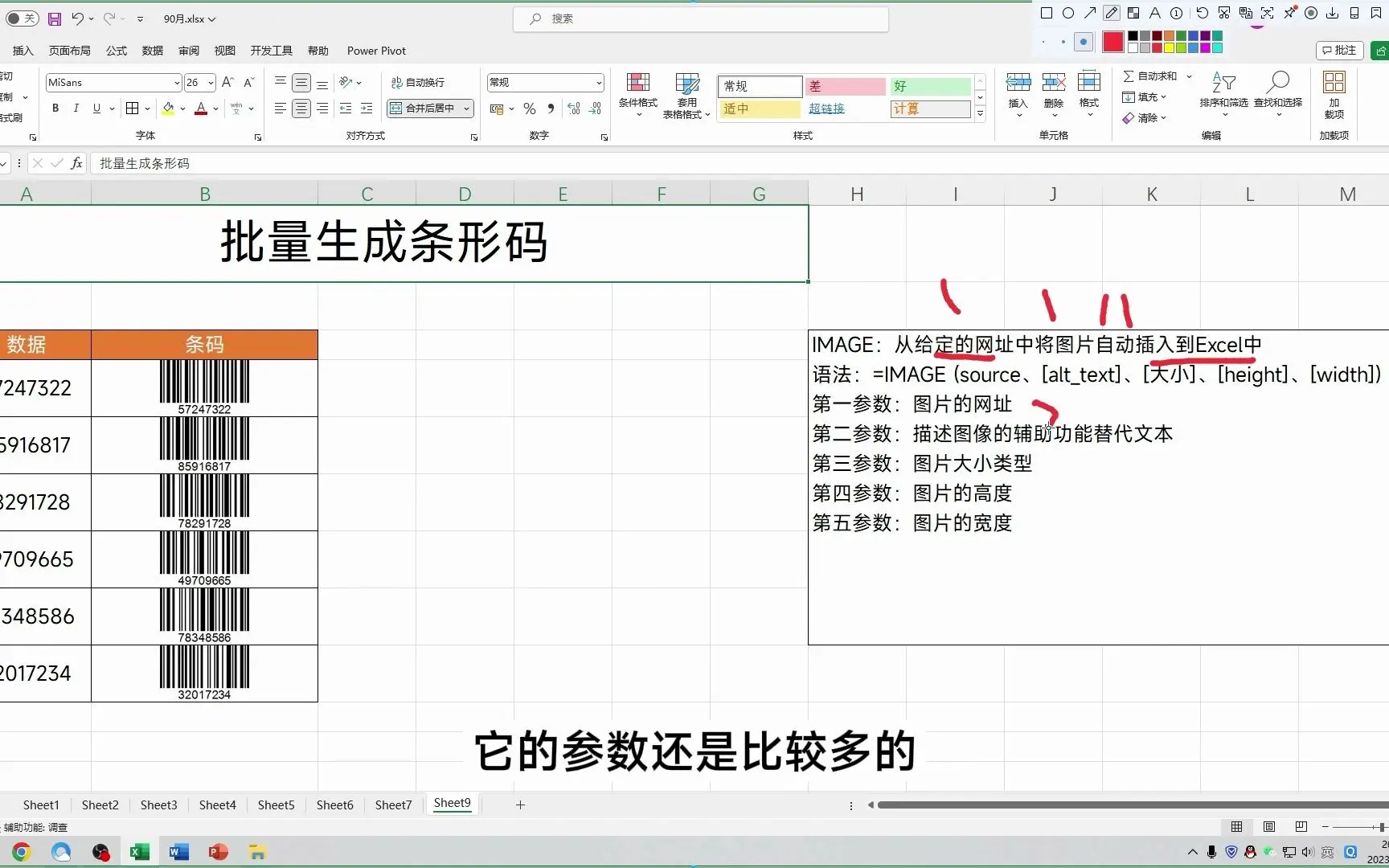Decrease the cell indent
Viewport: 1389px width, 868px height.
[x=346, y=108]
